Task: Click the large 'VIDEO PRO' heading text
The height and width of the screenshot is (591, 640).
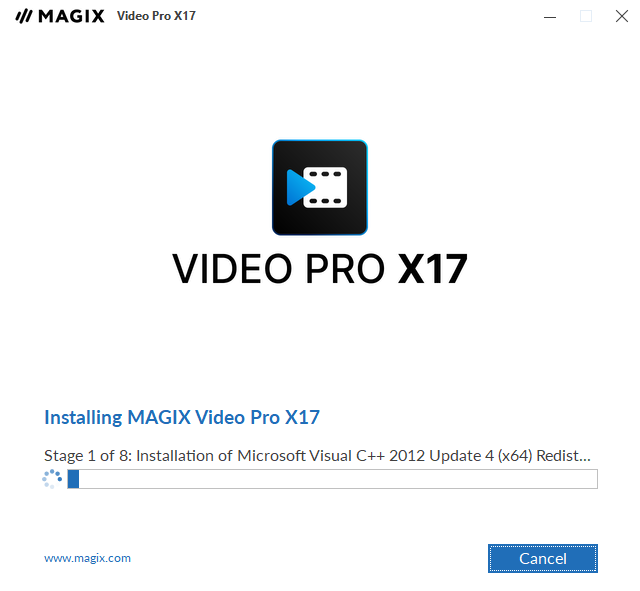Action: [278, 269]
